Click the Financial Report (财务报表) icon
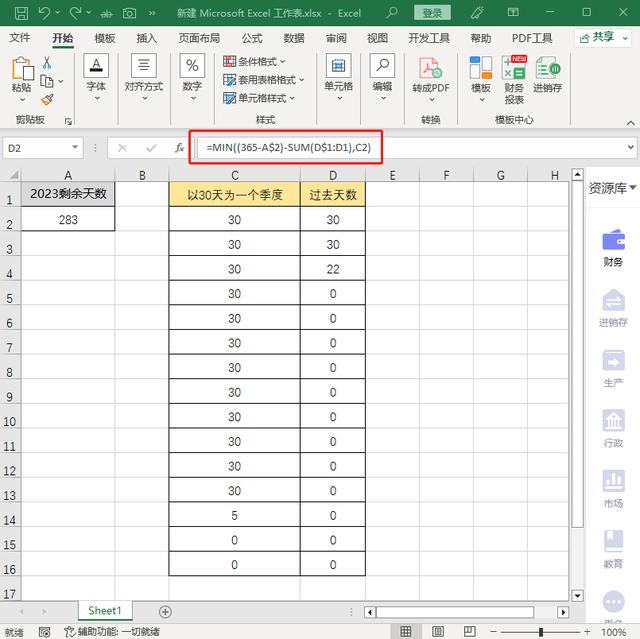 (514, 68)
